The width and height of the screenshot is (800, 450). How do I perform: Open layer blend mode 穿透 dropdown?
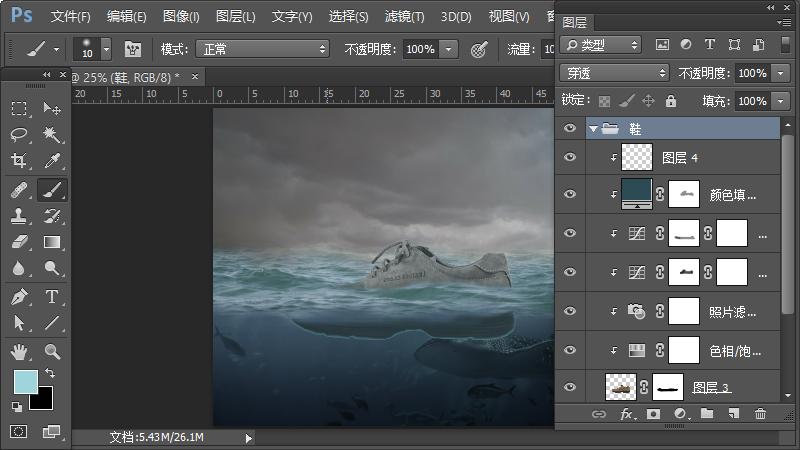(x=614, y=73)
